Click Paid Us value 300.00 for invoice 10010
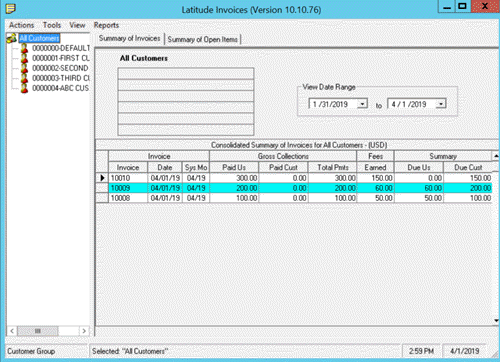The image size is (500, 362). 234,178
